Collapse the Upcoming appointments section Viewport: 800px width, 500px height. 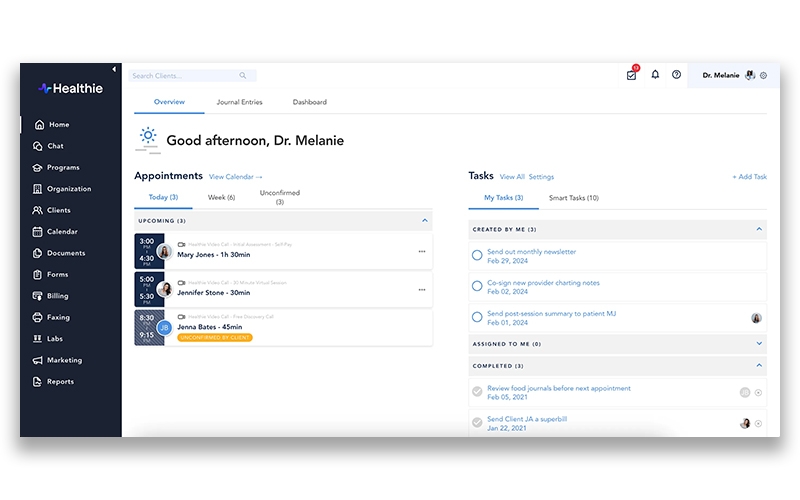425,220
